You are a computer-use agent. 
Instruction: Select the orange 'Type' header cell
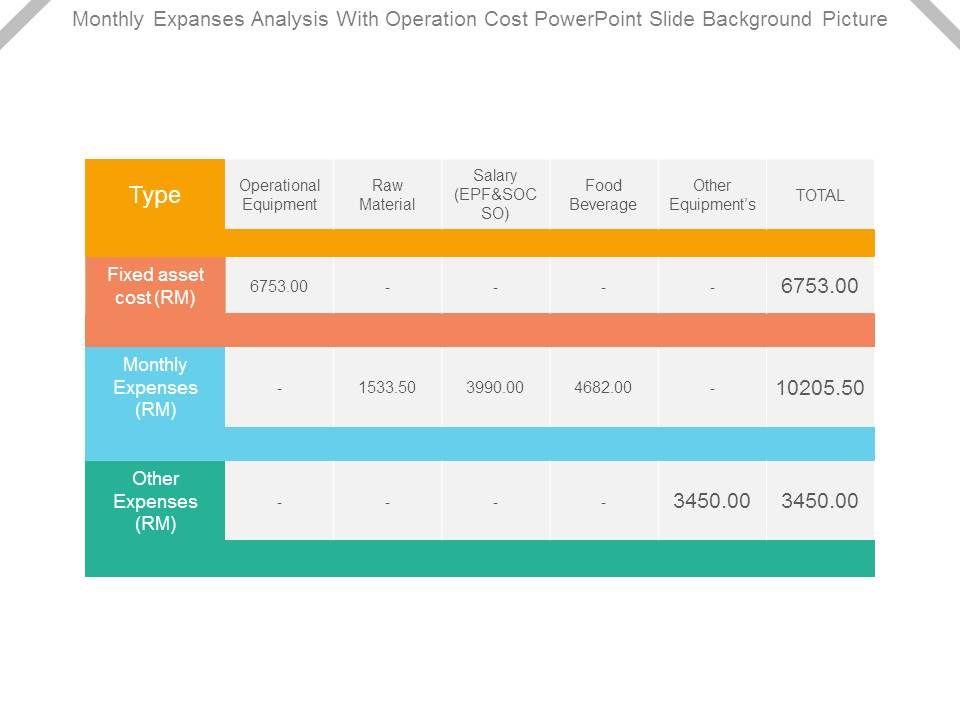(x=155, y=195)
